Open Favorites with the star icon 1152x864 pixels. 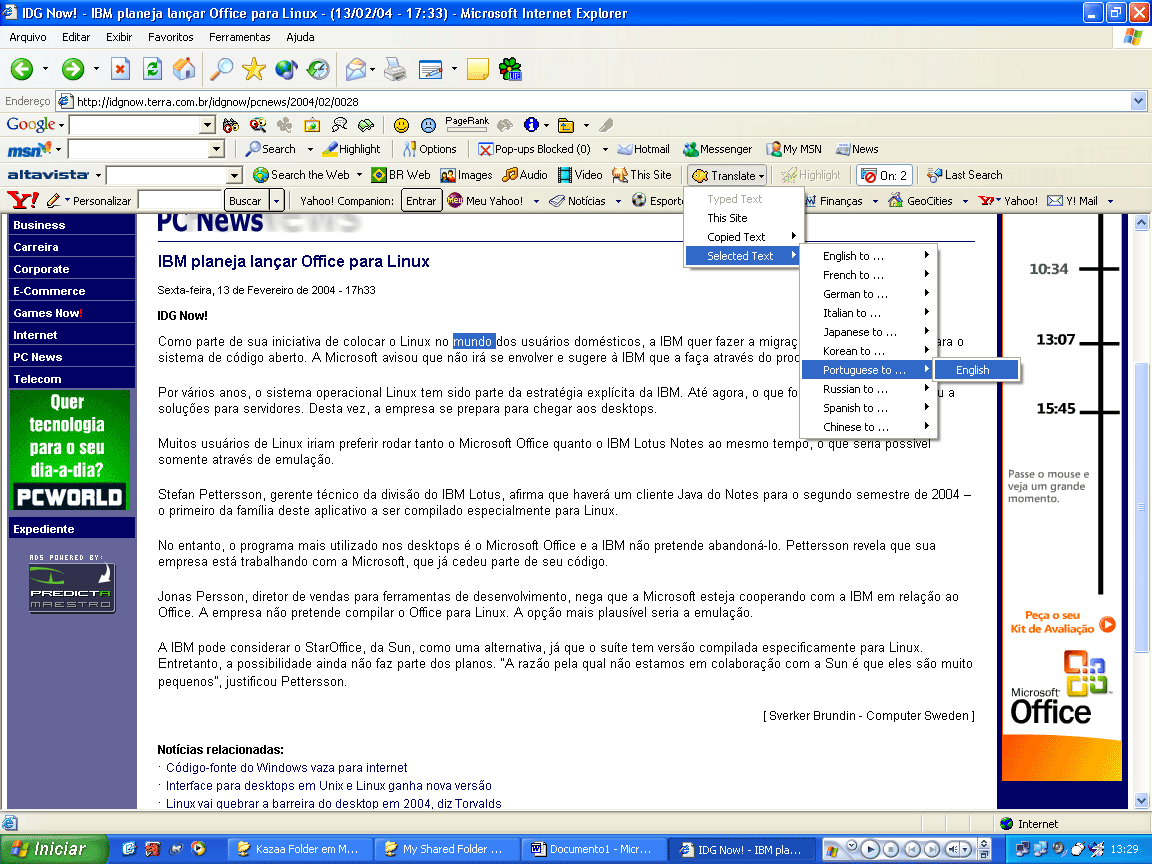pos(253,69)
